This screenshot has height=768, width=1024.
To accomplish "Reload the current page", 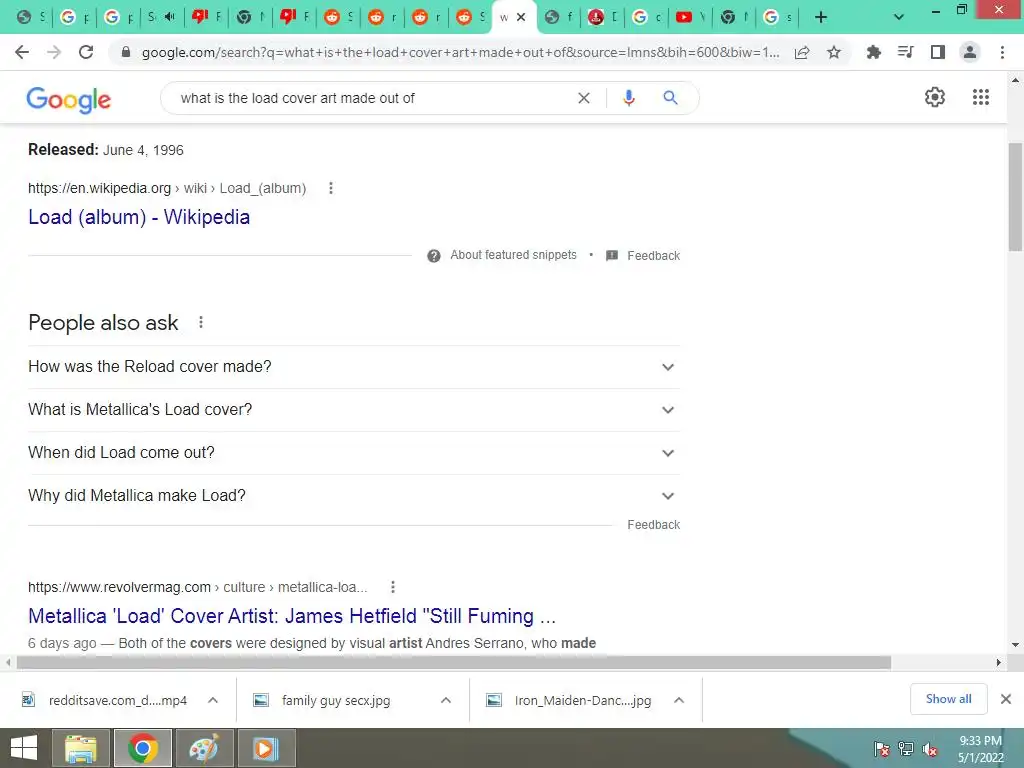I will pyautogui.click(x=86, y=52).
